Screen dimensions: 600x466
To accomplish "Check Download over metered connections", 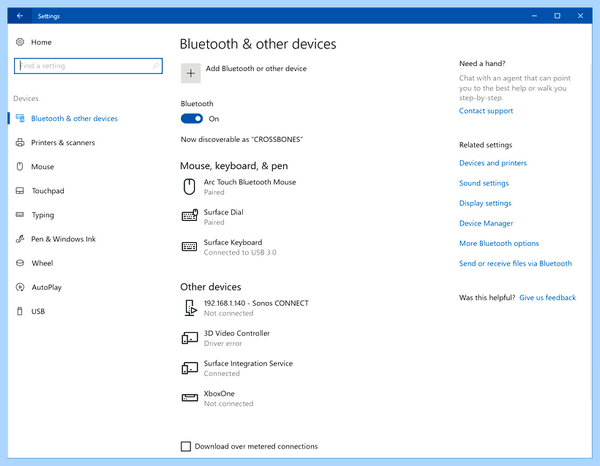I will [186, 446].
